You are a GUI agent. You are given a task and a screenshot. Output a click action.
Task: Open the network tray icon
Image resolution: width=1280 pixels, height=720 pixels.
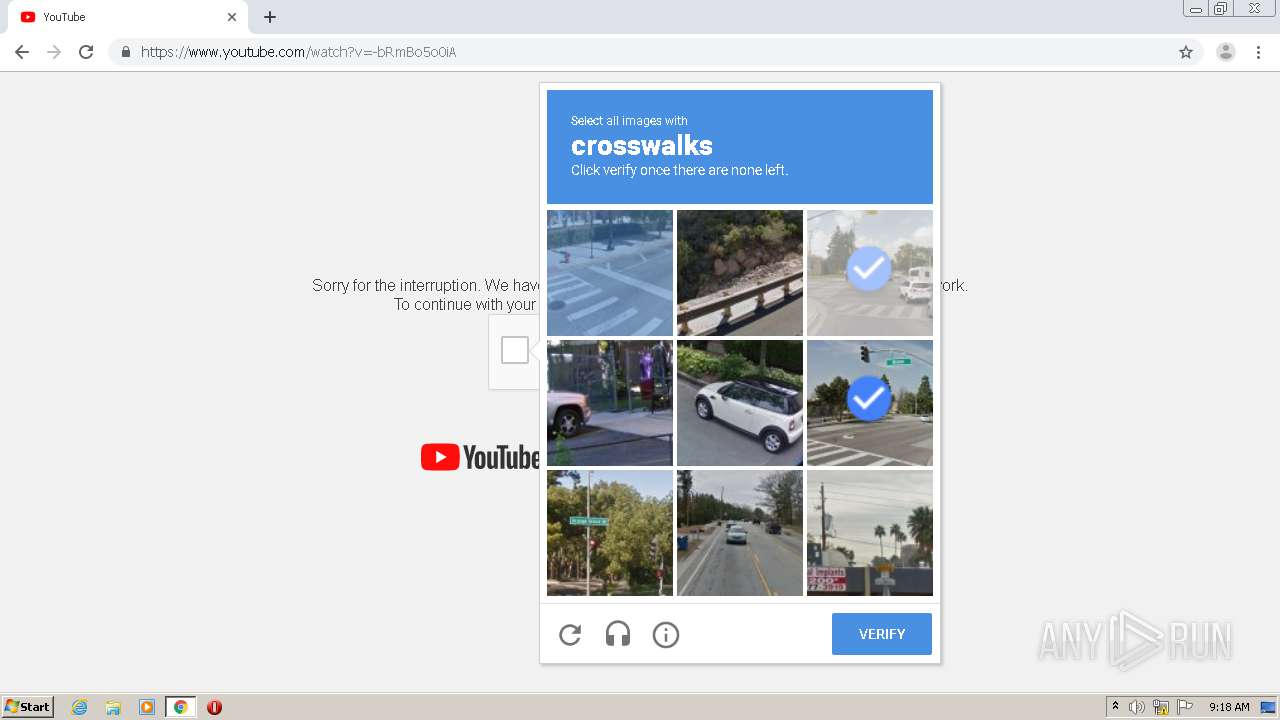[x=1161, y=707]
